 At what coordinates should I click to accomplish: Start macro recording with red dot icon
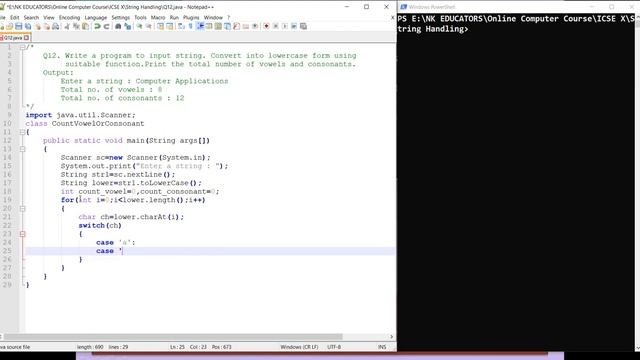[x=267, y=27]
